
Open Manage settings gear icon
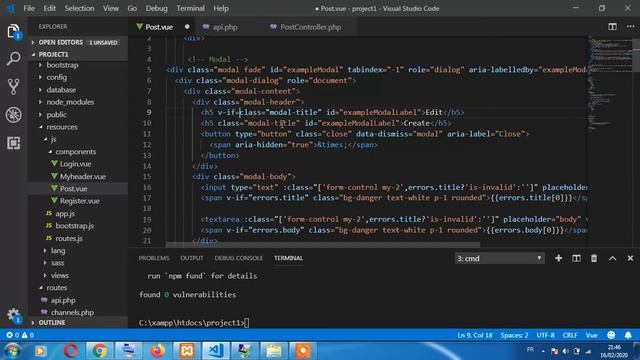pyautogui.click(x=13, y=315)
